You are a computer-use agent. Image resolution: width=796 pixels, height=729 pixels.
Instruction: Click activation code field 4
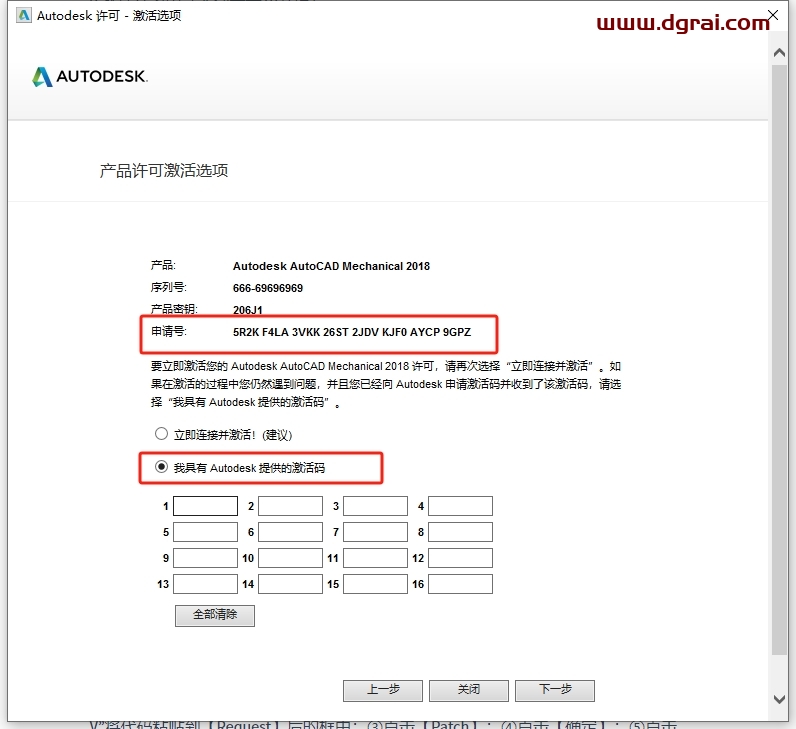click(x=460, y=506)
